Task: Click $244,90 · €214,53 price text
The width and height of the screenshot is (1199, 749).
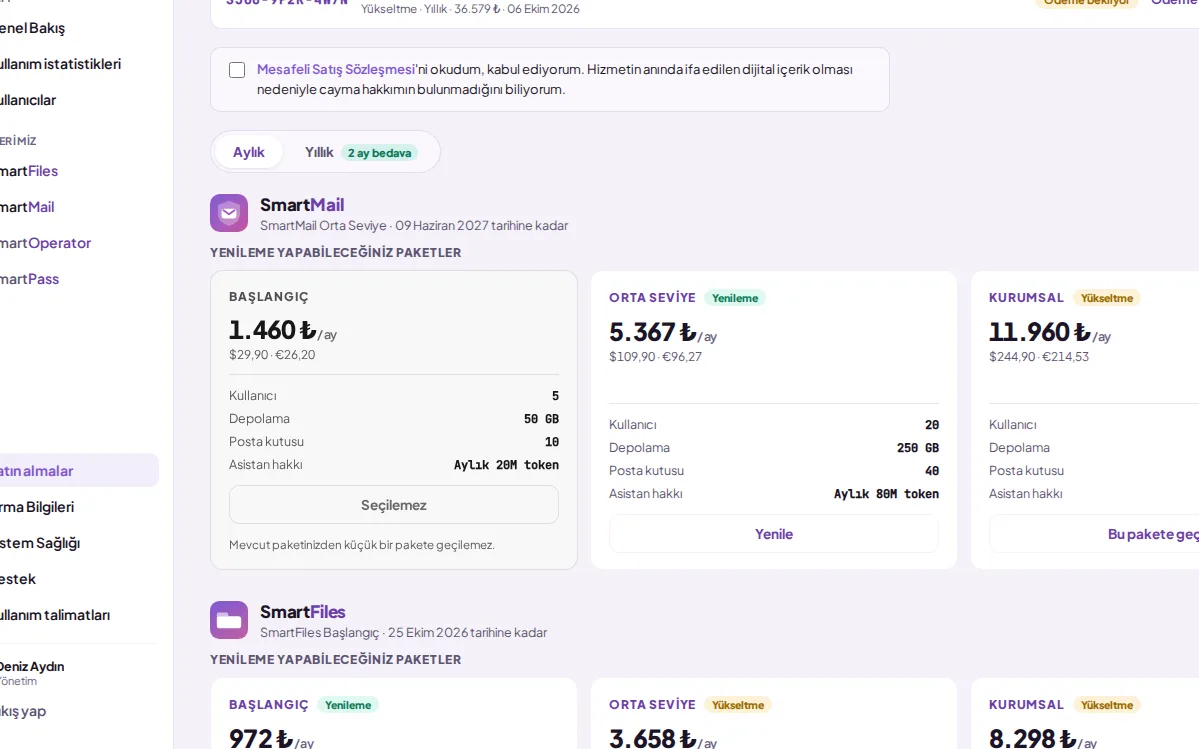Action: click(x=1038, y=356)
